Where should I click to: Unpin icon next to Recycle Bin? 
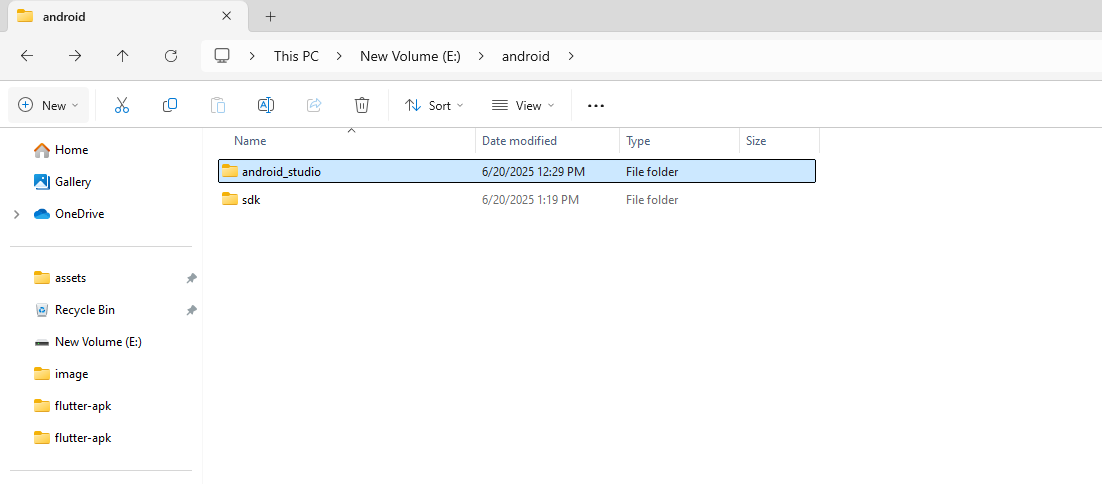(191, 310)
